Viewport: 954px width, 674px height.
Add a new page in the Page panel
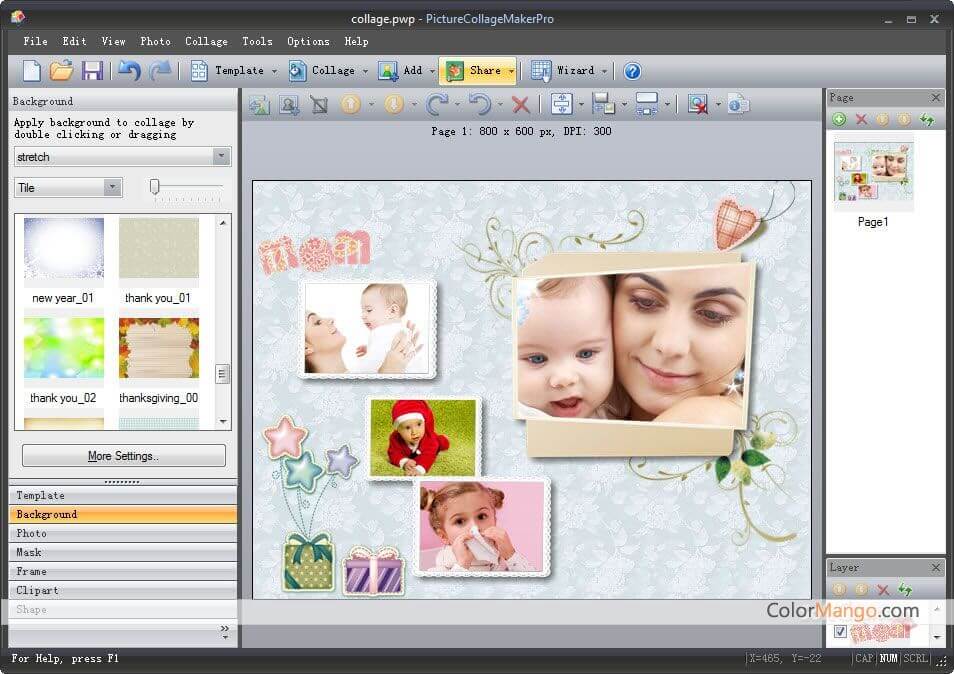[839, 119]
